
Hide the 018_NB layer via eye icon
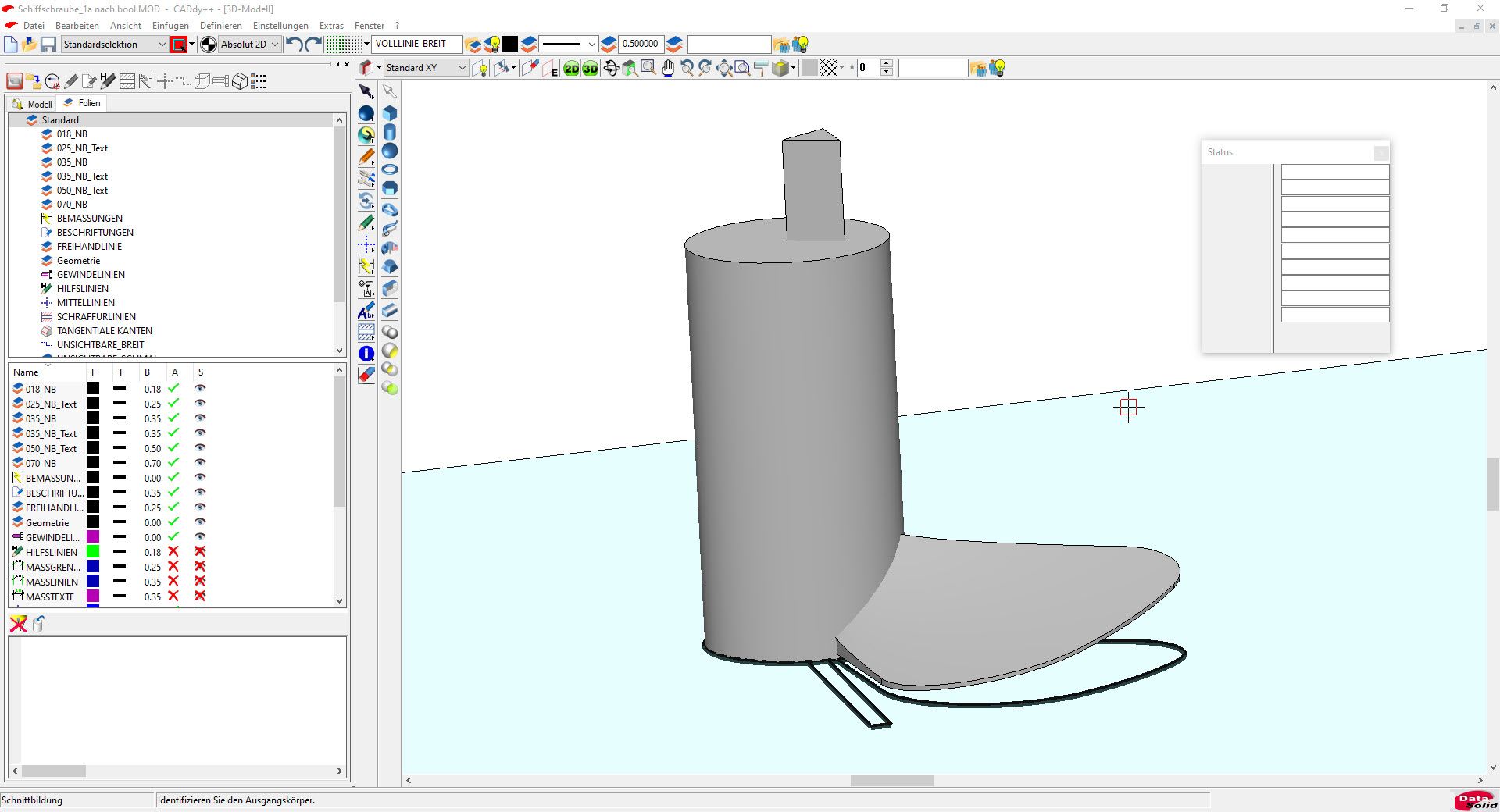200,389
